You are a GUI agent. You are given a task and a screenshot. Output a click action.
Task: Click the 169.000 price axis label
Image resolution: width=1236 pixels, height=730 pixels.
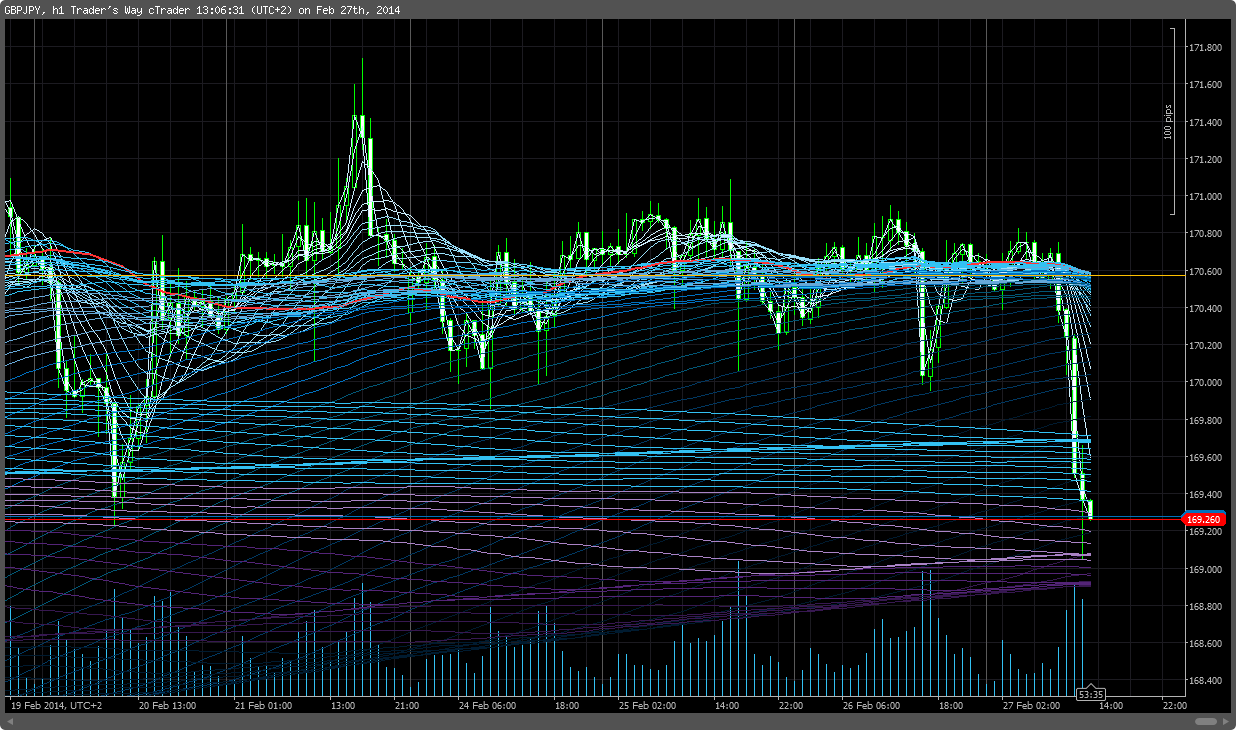click(x=1203, y=570)
